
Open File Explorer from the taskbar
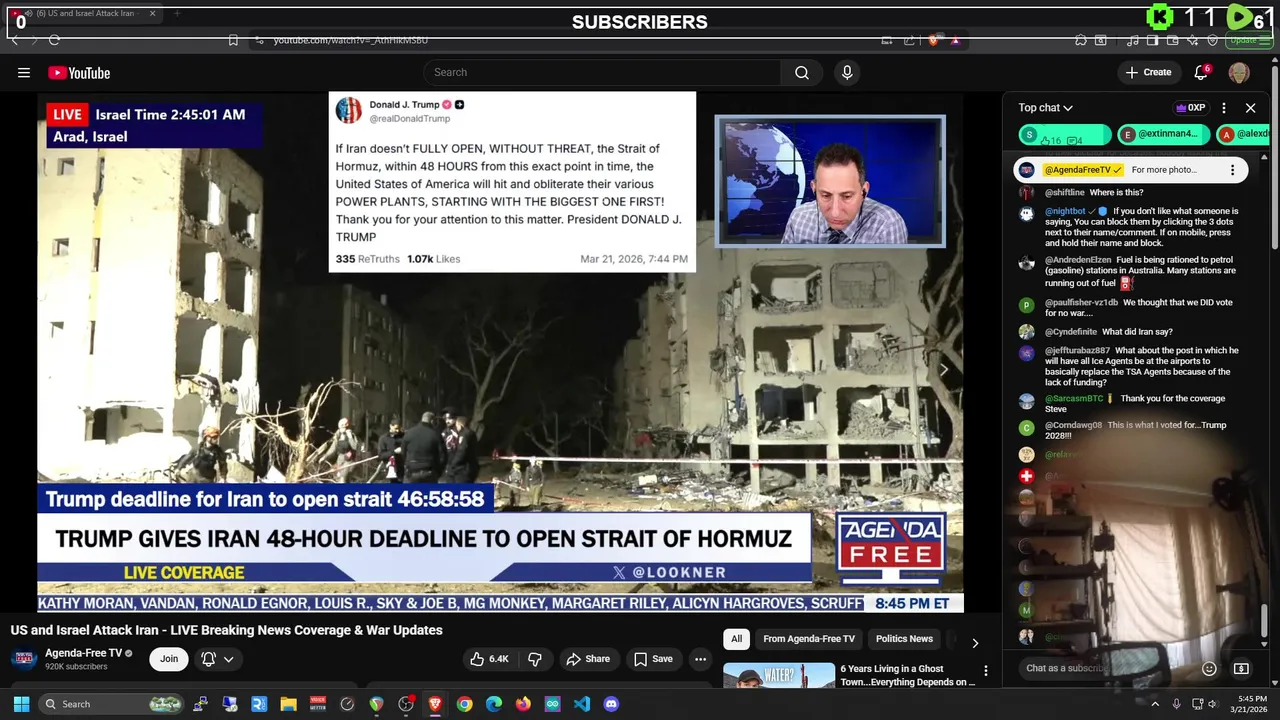pos(288,704)
